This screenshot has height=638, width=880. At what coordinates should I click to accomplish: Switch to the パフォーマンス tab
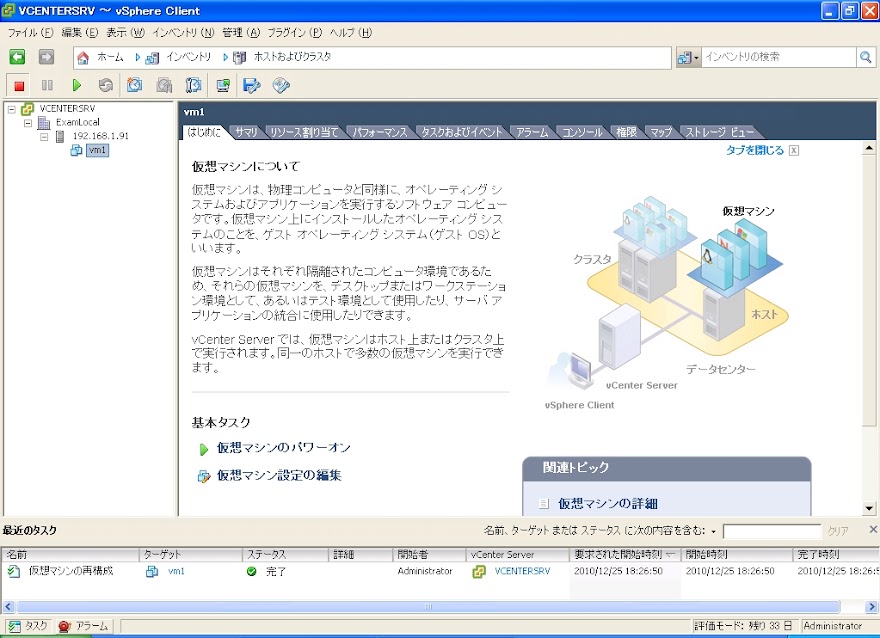coord(380,132)
